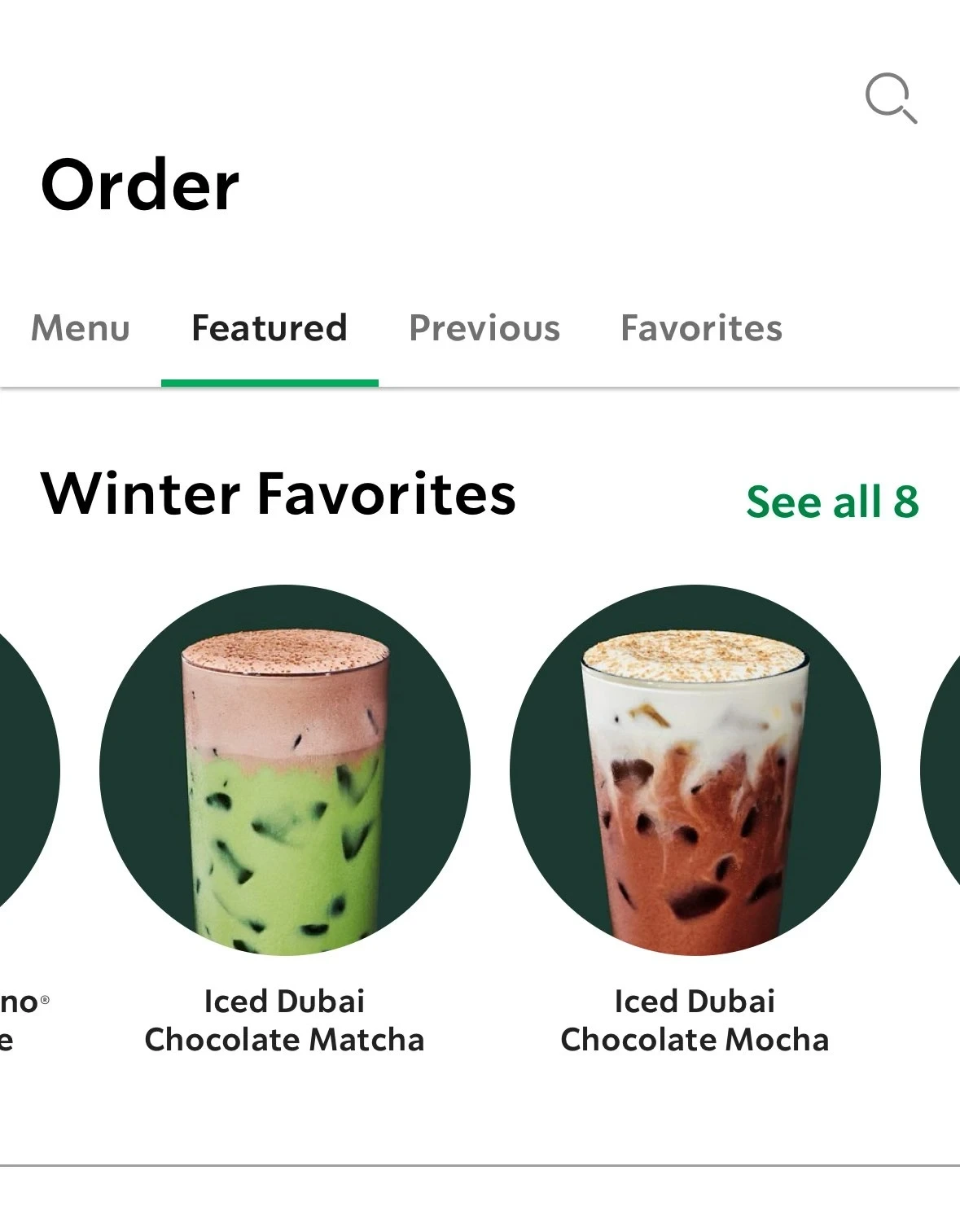Open the Iced Dubai Chocolate Mocha drink image

695,769
